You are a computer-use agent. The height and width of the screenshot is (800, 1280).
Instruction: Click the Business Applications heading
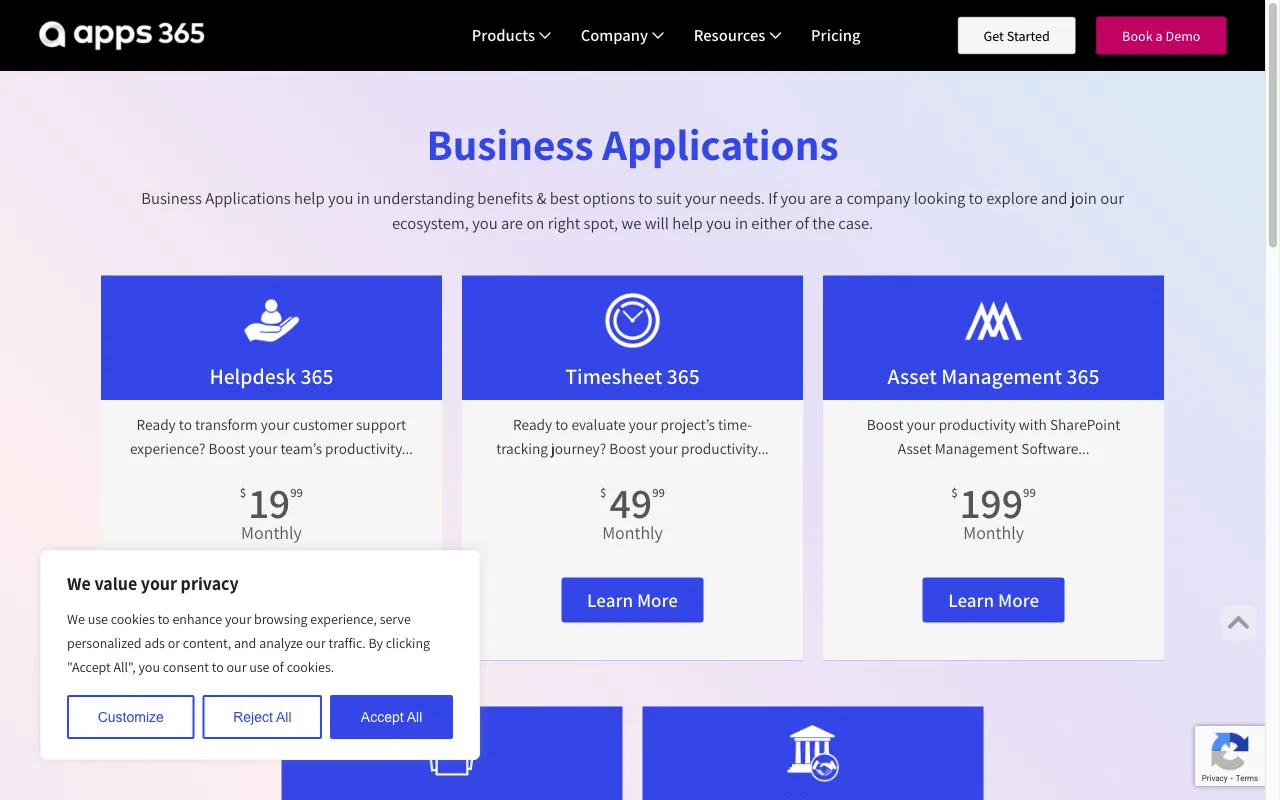tap(632, 146)
